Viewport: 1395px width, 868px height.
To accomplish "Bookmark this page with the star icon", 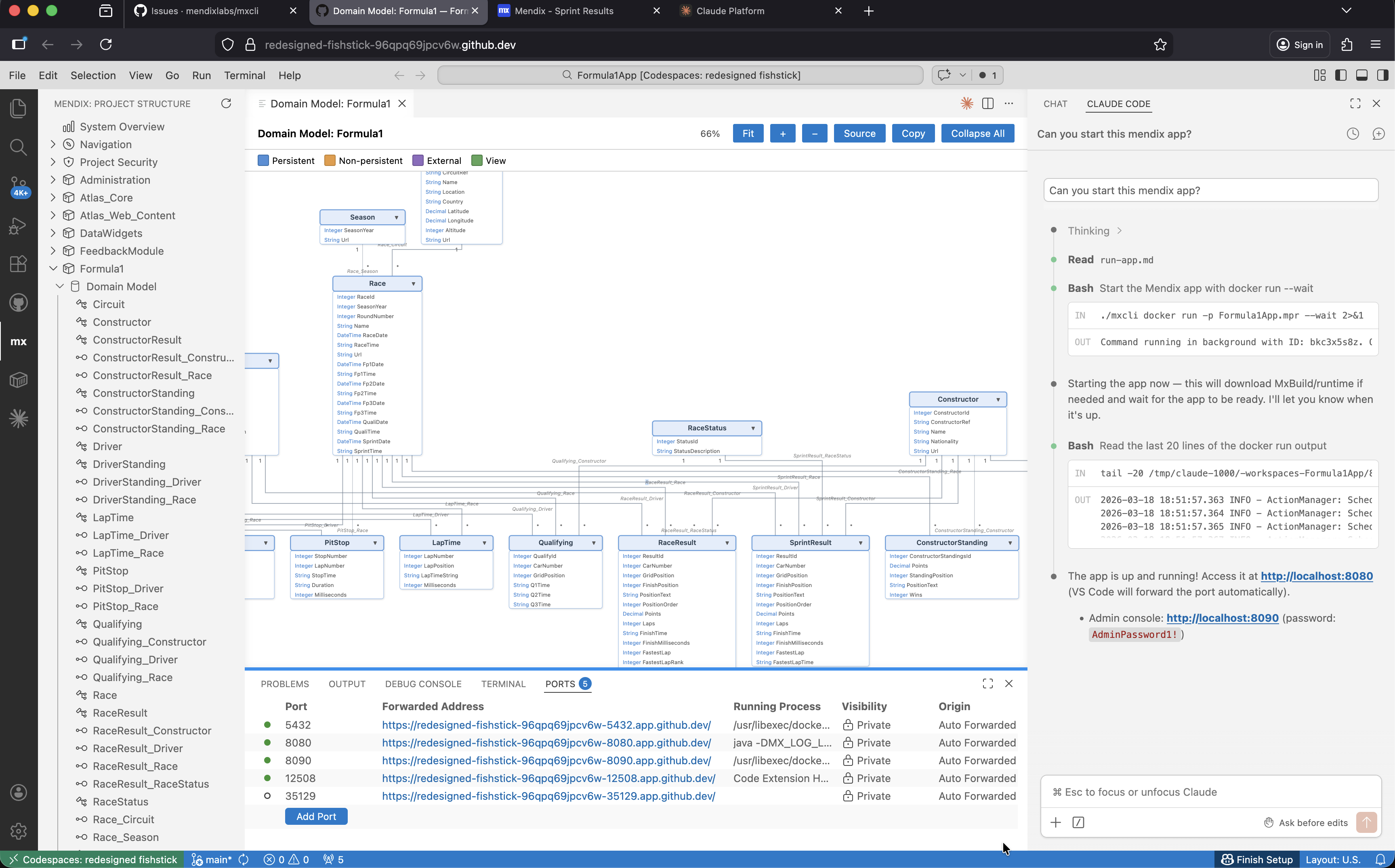I will click(x=1160, y=45).
